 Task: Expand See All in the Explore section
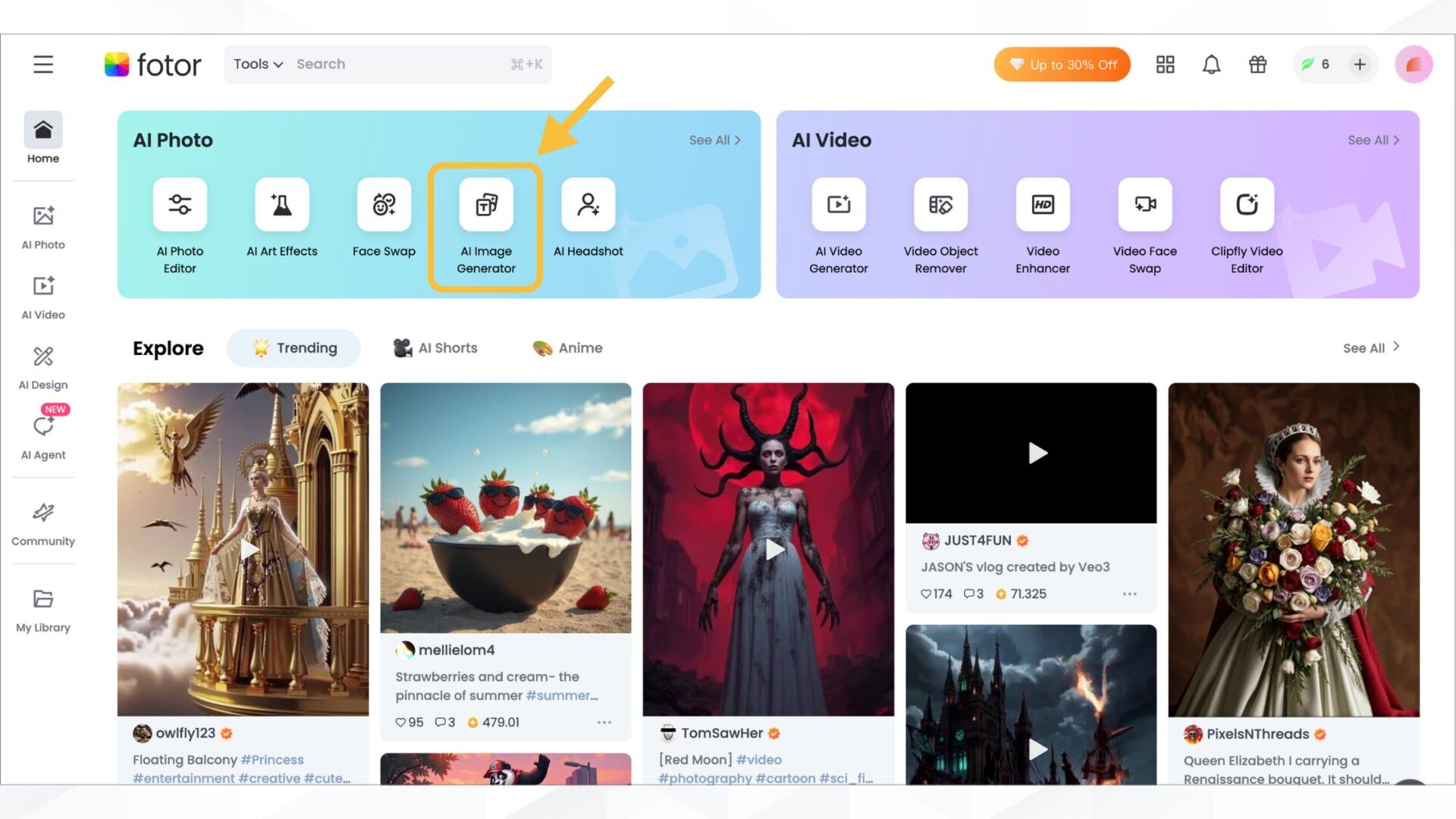tap(1370, 348)
